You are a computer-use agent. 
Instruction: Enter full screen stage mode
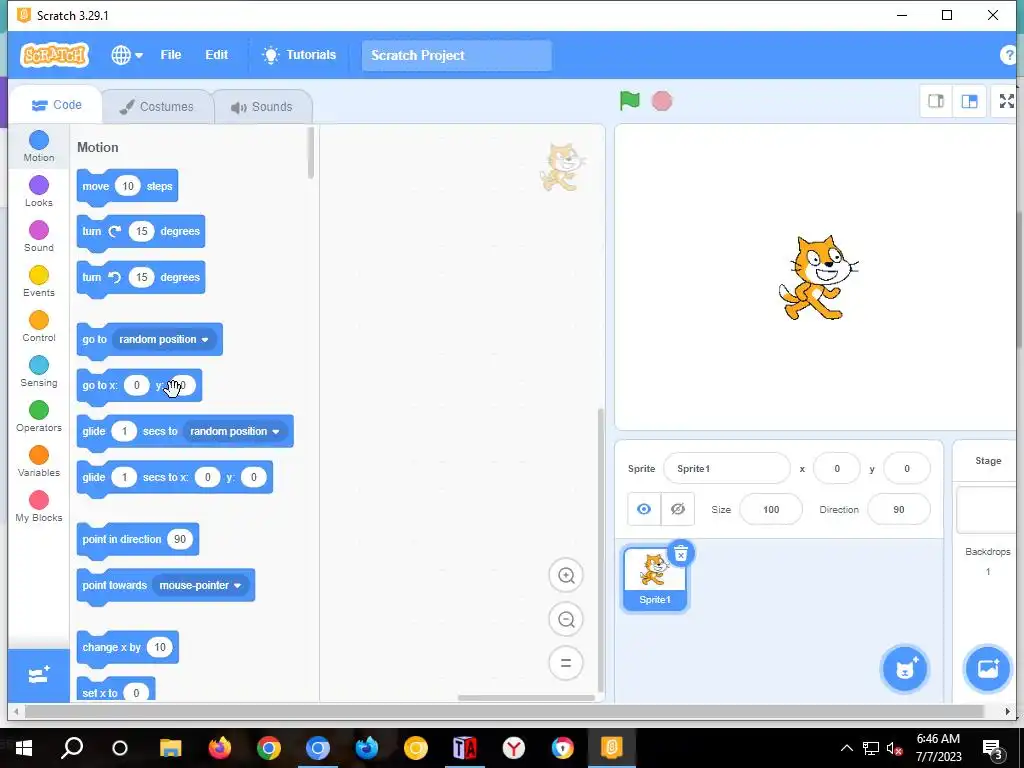tap(1006, 101)
